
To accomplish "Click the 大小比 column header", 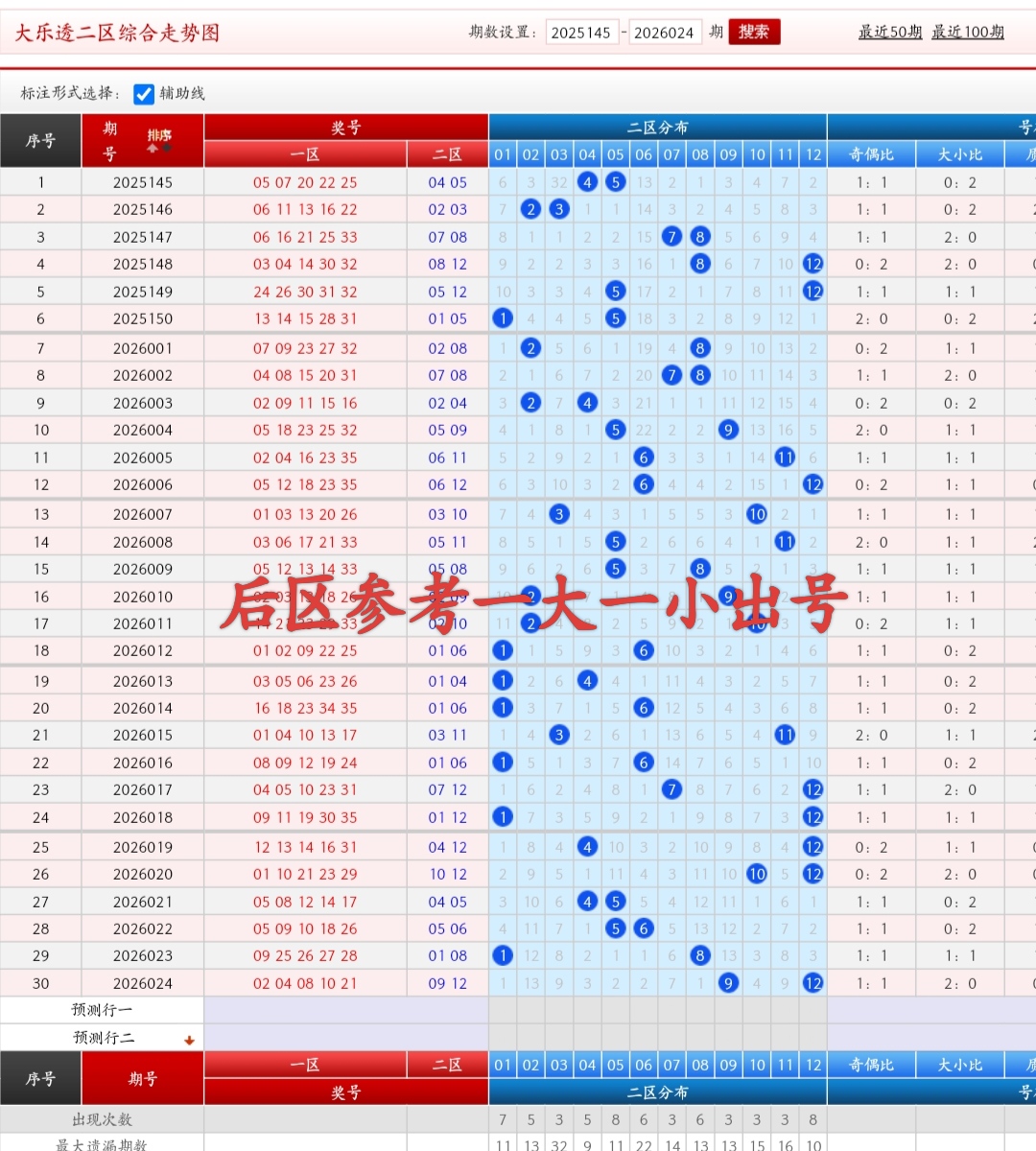I will 959,153.
